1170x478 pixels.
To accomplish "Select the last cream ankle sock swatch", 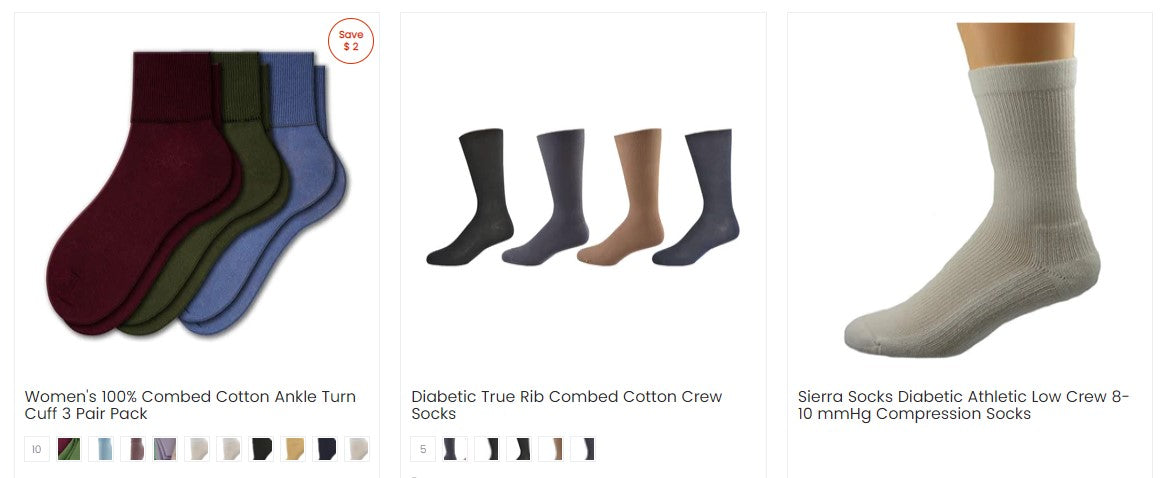I will coord(357,449).
